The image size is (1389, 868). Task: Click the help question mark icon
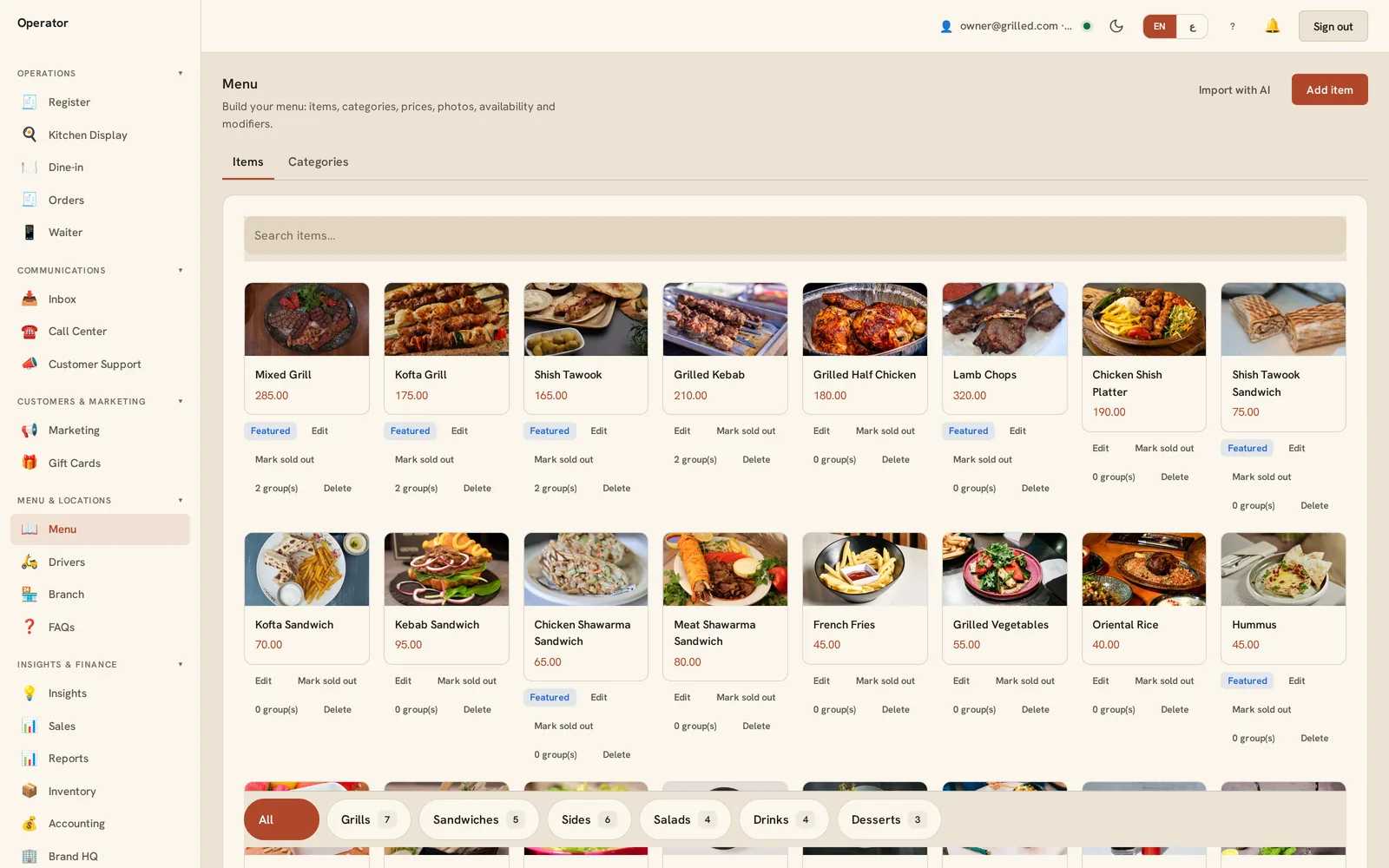[x=1232, y=26]
